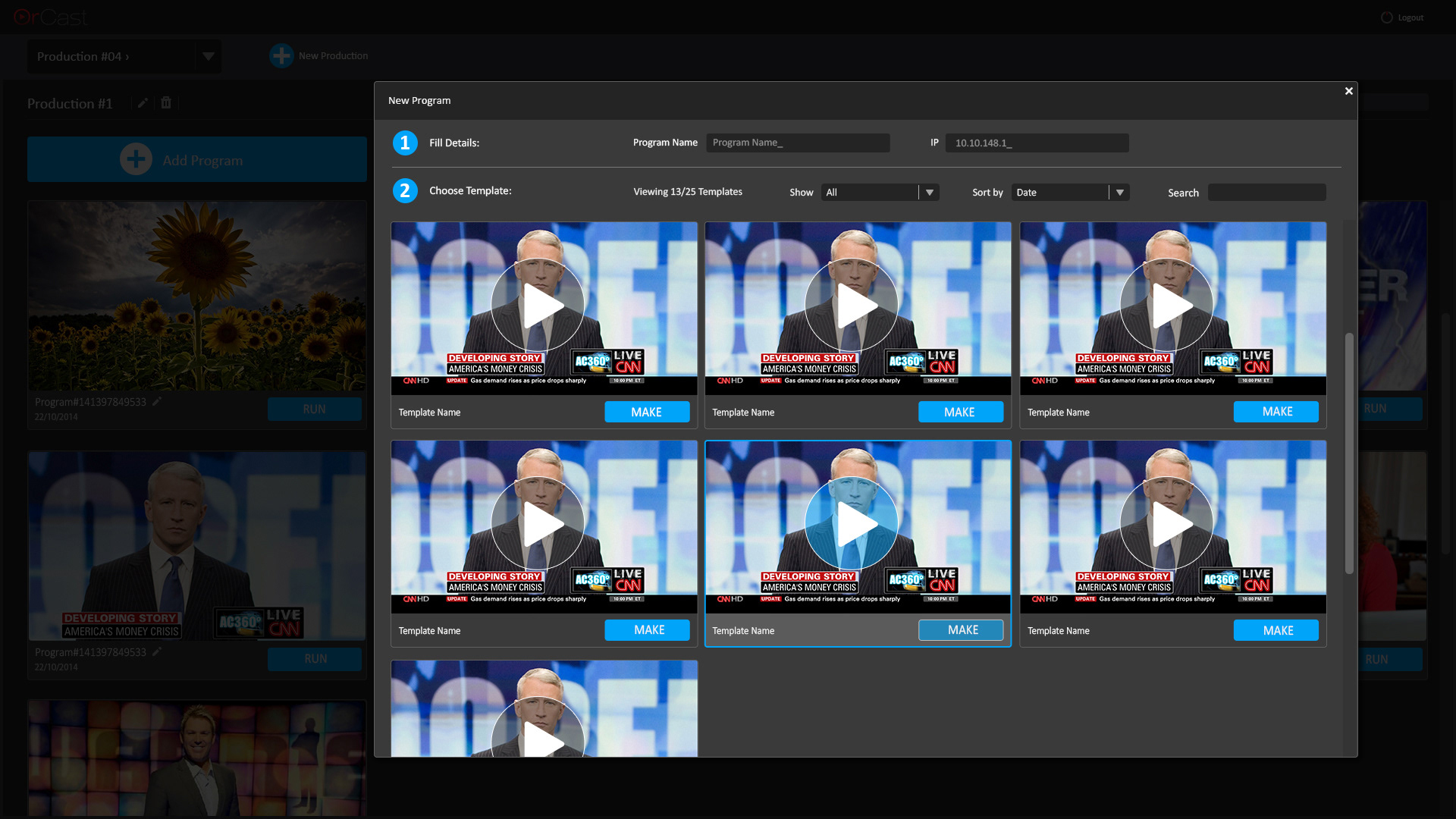Delete Production #1 using trash icon

tap(166, 103)
